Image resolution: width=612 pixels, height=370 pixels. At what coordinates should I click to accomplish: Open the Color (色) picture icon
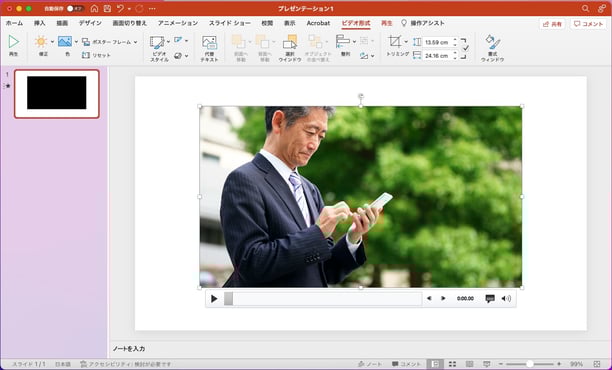tap(65, 41)
